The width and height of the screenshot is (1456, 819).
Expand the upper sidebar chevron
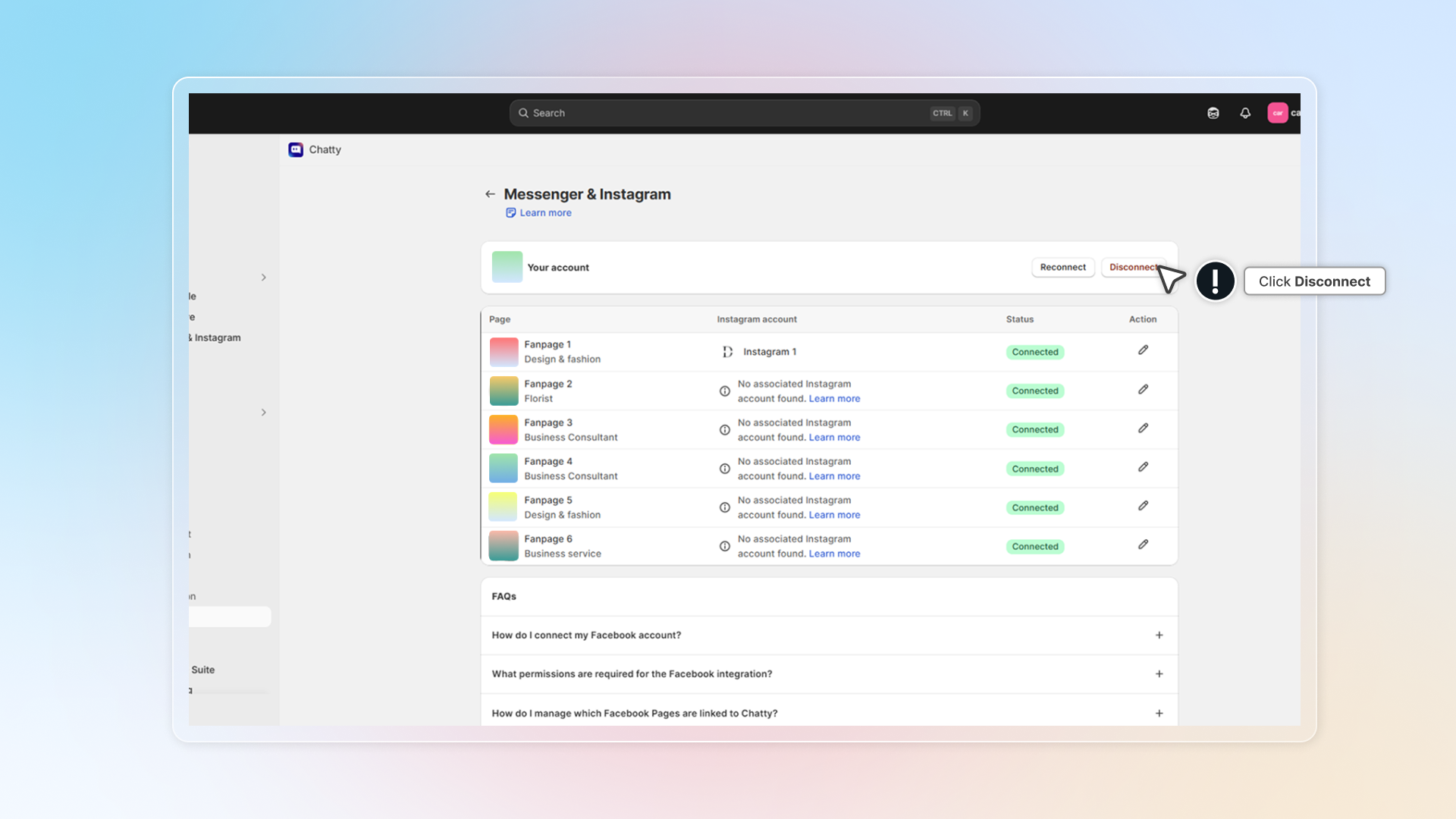click(264, 278)
